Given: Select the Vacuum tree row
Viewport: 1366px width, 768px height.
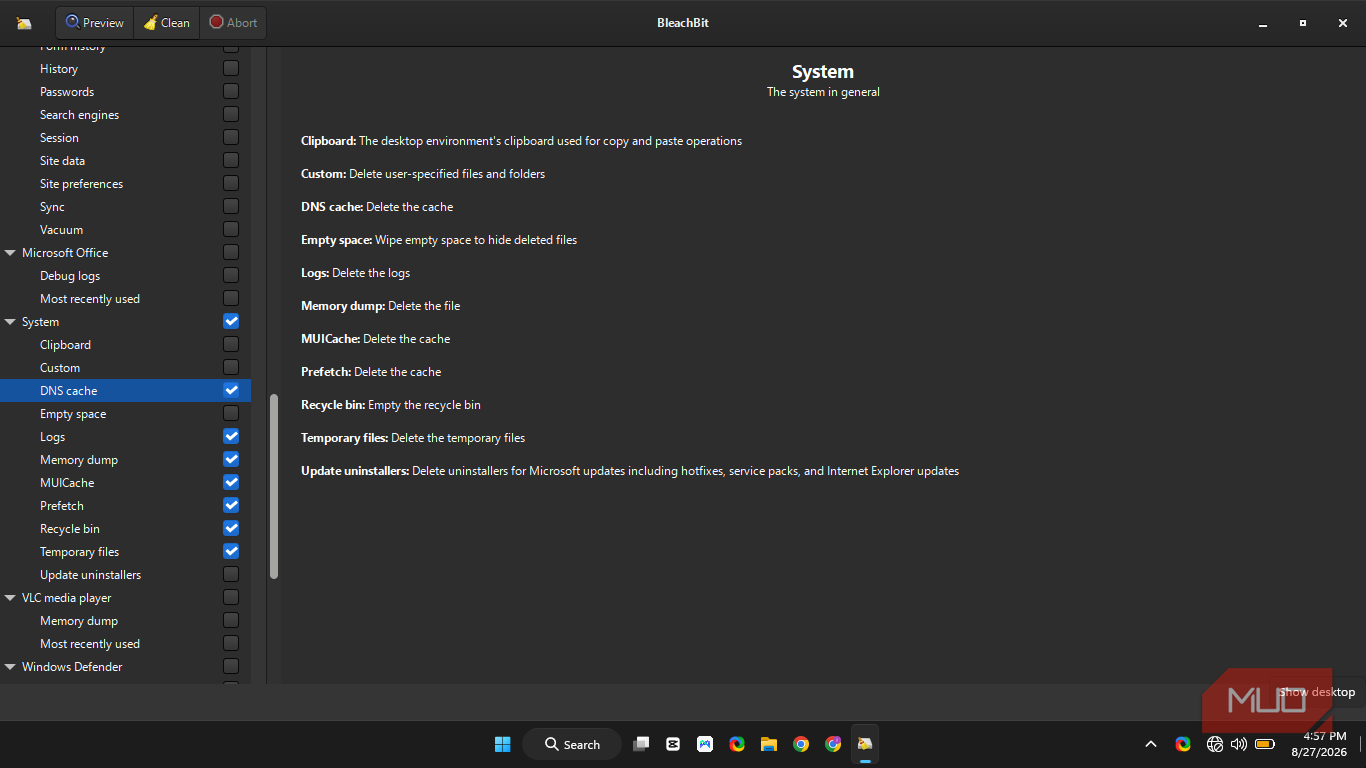Looking at the screenshot, I should click(125, 229).
